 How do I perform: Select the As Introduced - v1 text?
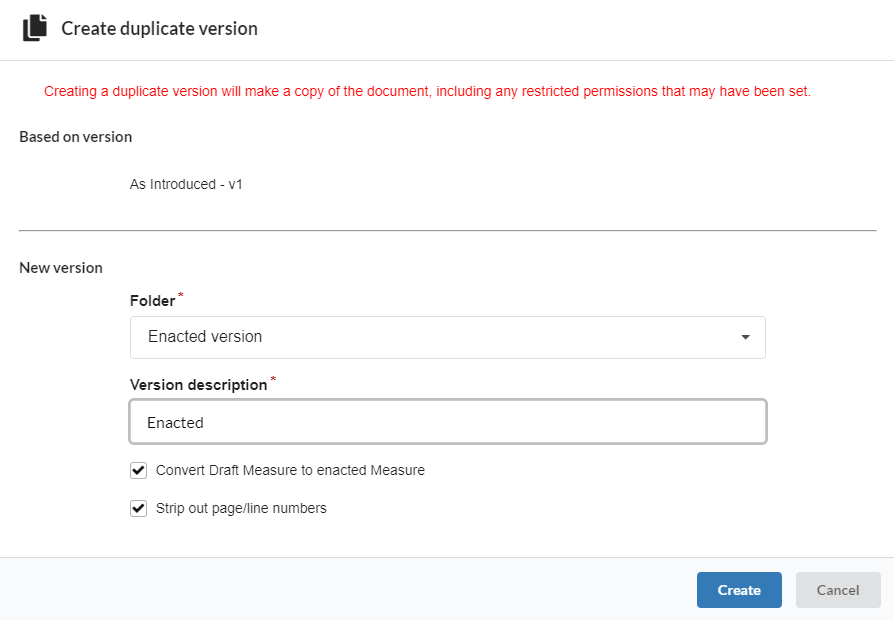(186, 184)
